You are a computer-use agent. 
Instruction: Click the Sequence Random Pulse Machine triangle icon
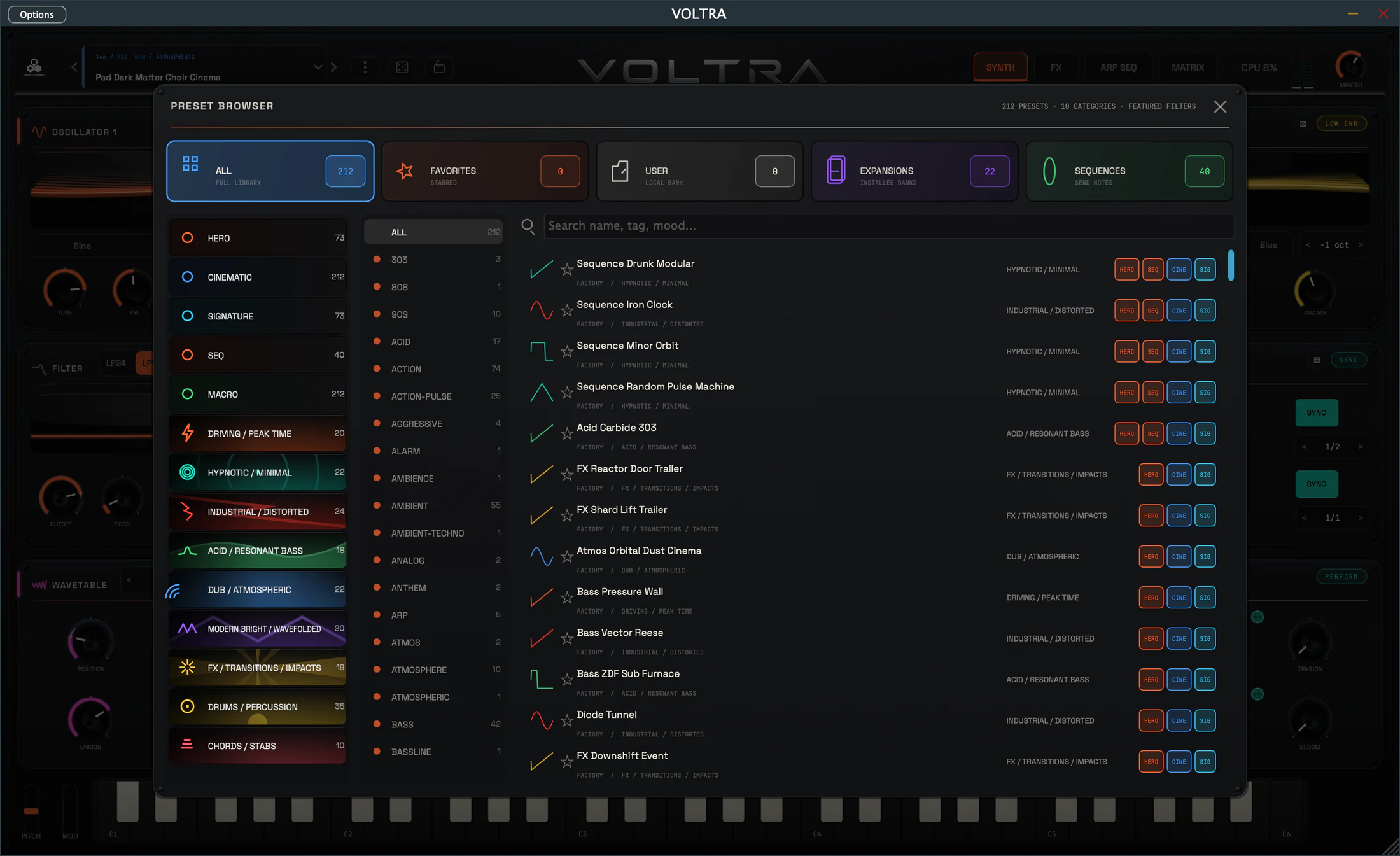[x=542, y=393]
